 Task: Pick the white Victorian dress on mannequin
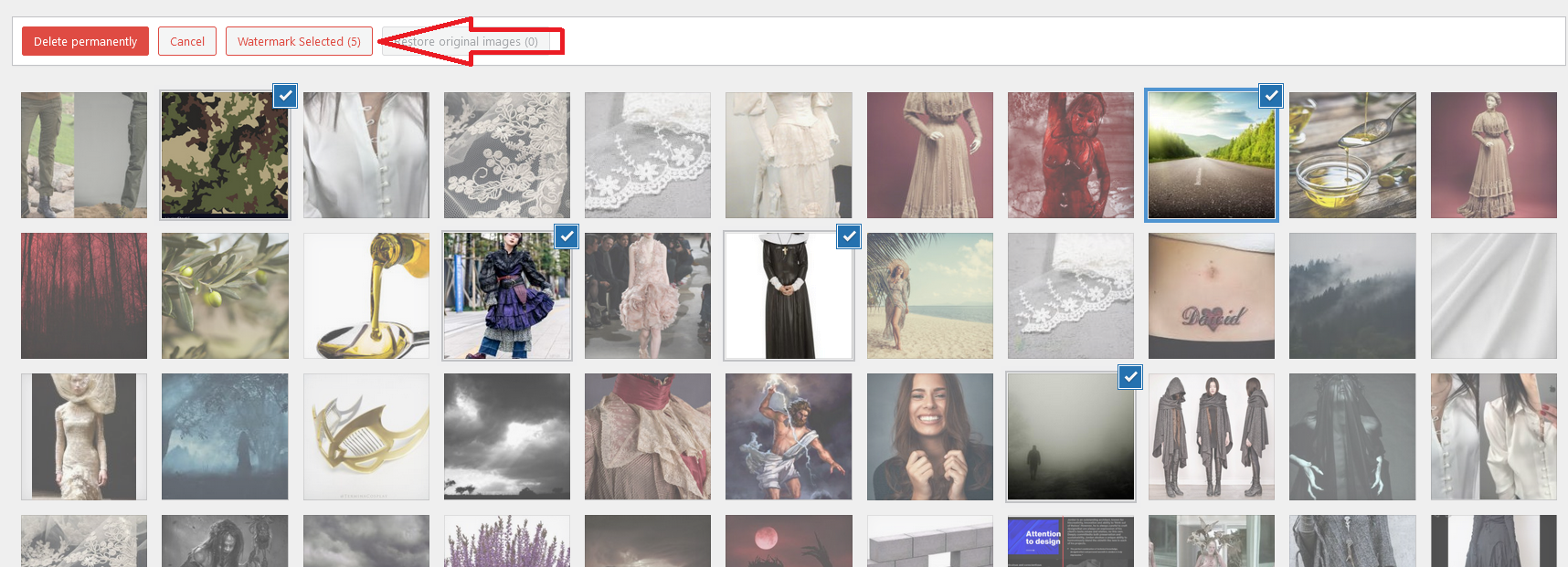tap(789, 155)
